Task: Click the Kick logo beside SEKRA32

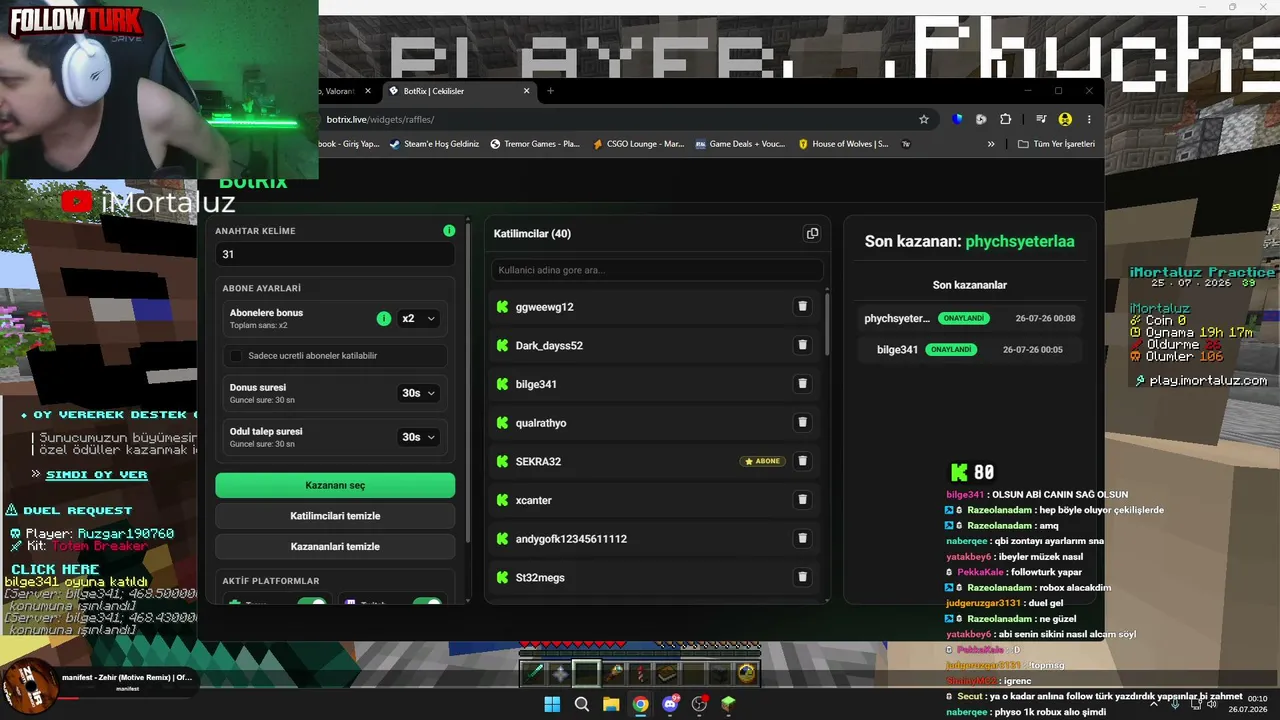Action: point(503,461)
